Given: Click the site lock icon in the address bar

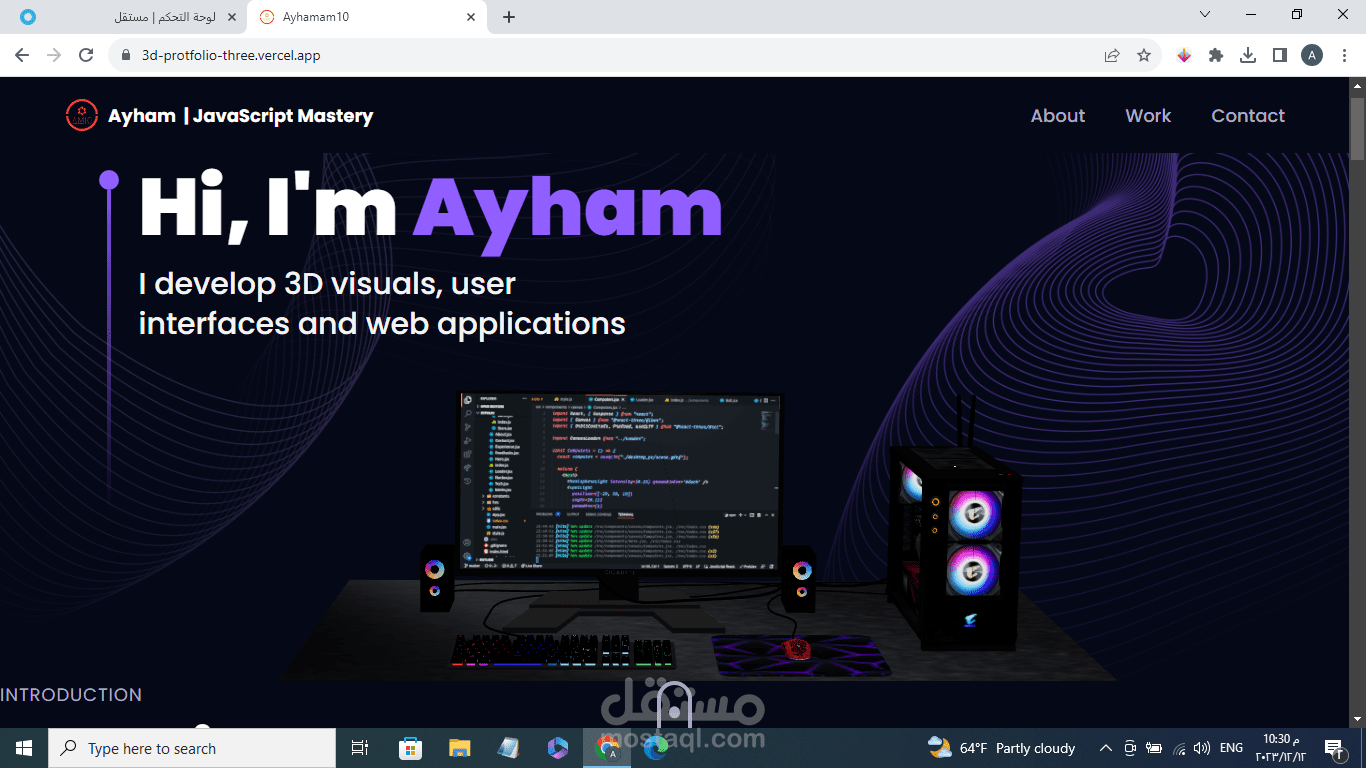Looking at the screenshot, I should coord(126,56).
